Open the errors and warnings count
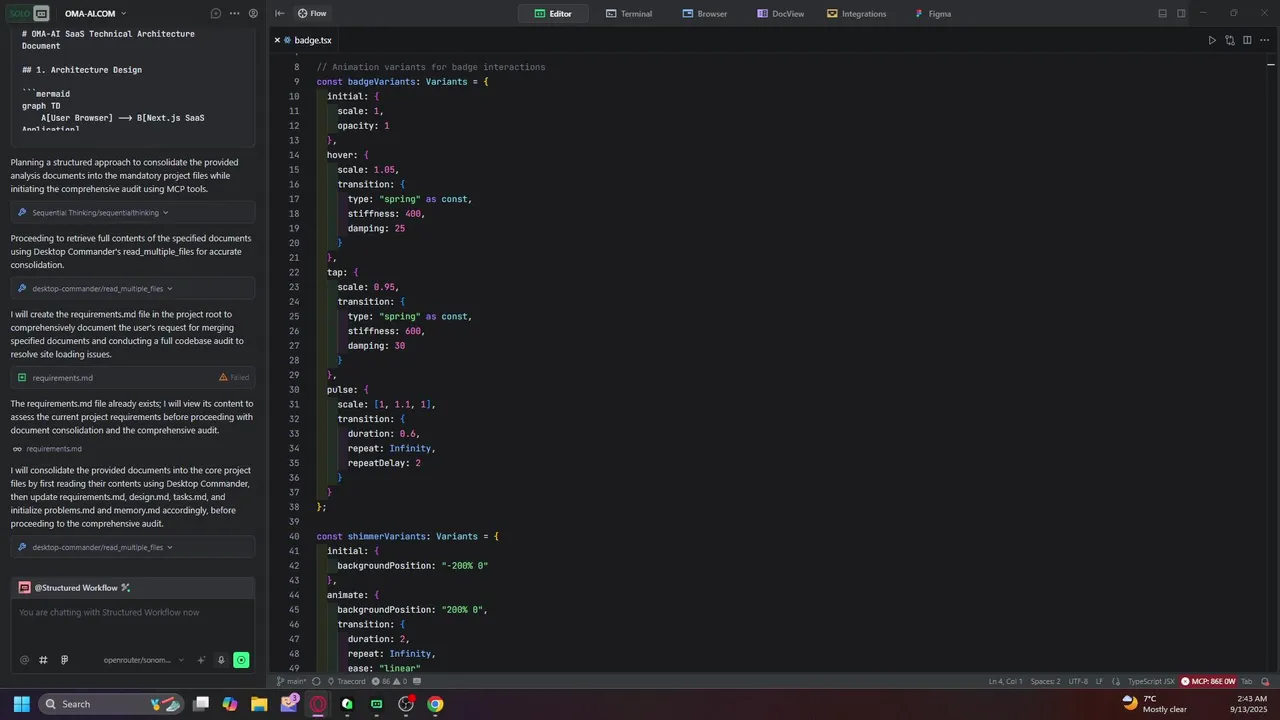The height and width of the screenshot is (720, 1280). point(389,681)
